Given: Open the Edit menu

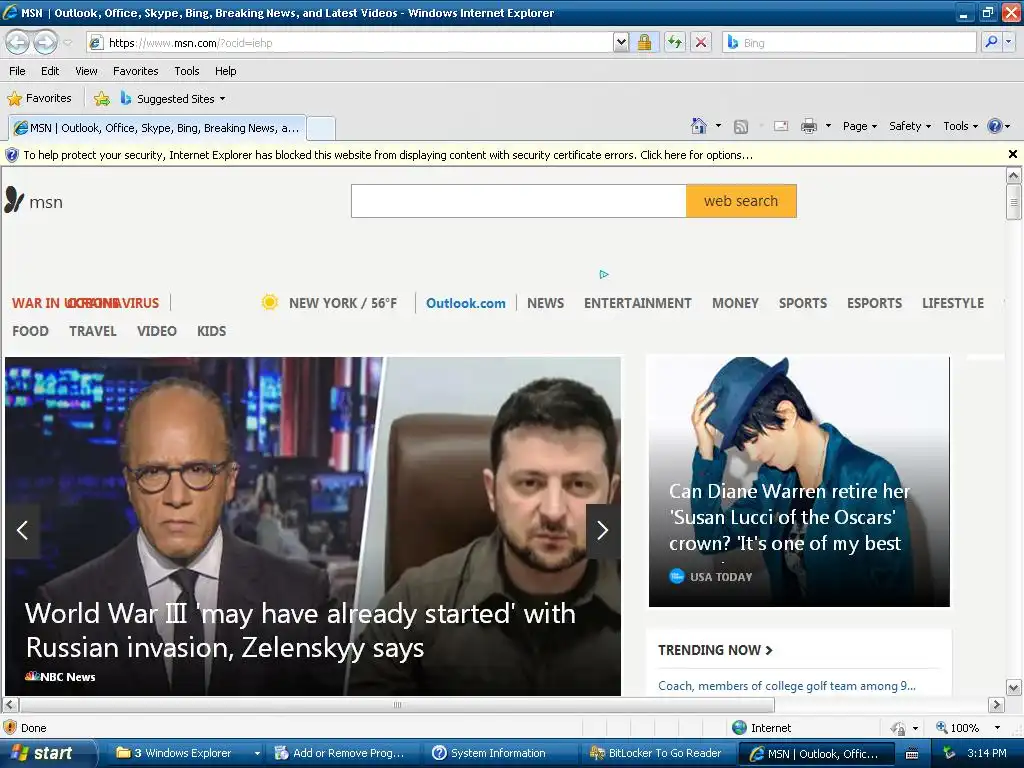Looking at the screenshot, I should [x=50, y=71].
